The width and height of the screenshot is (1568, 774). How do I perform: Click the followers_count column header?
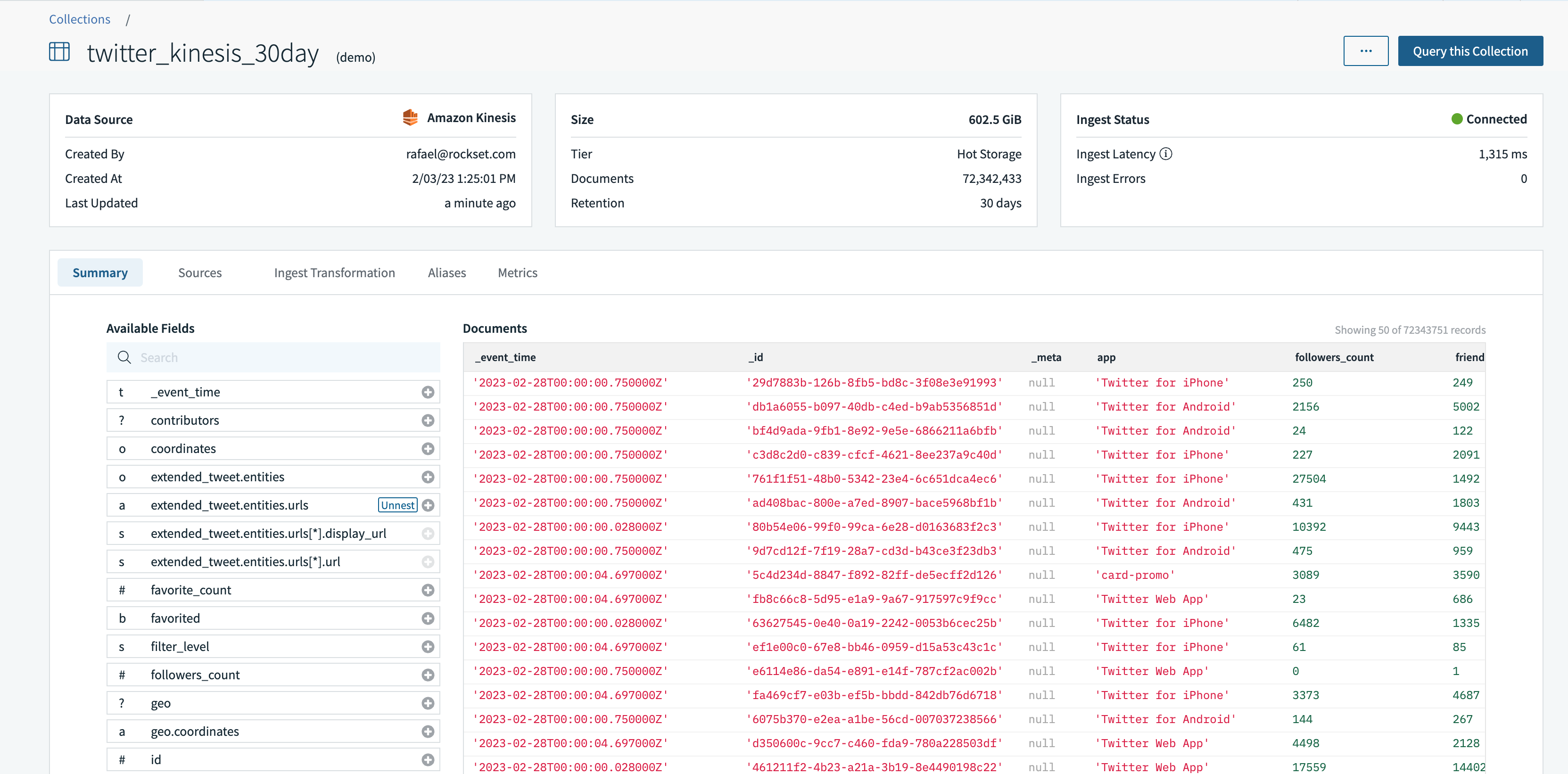1334,358
